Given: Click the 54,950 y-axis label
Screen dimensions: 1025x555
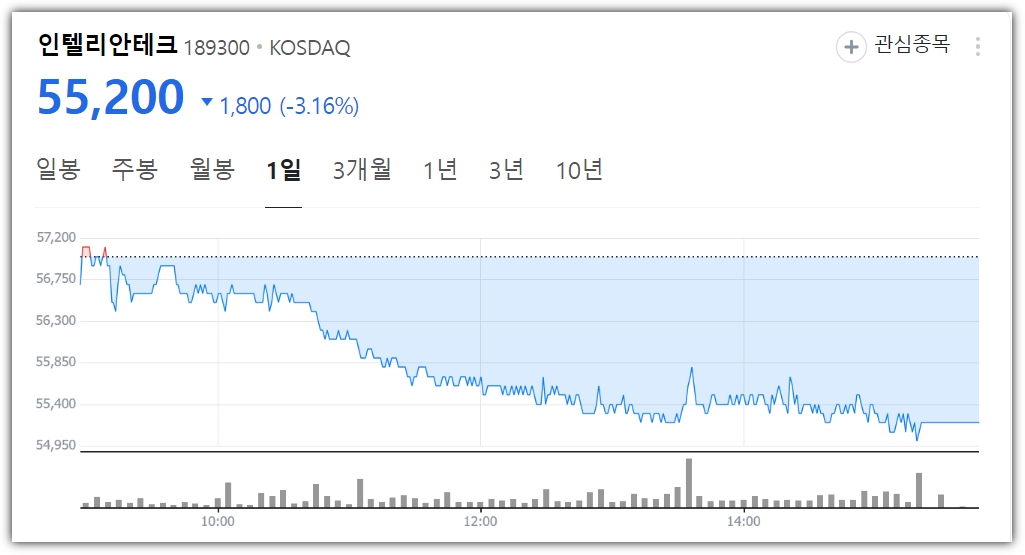Looking at the screenshot, I should click(x=56, y=445).
